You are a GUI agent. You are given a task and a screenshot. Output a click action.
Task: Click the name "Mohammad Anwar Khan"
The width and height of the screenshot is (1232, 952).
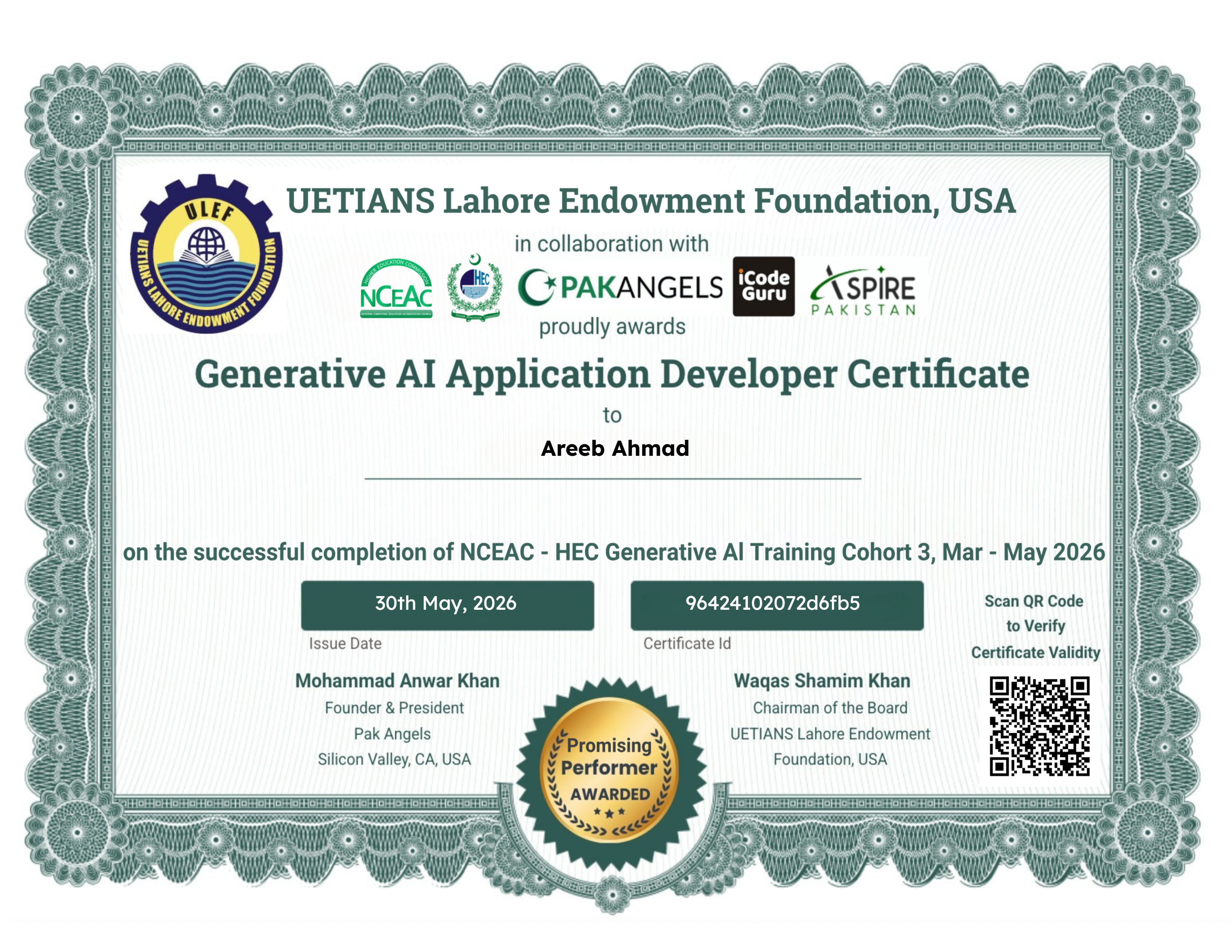click(398, 681)
